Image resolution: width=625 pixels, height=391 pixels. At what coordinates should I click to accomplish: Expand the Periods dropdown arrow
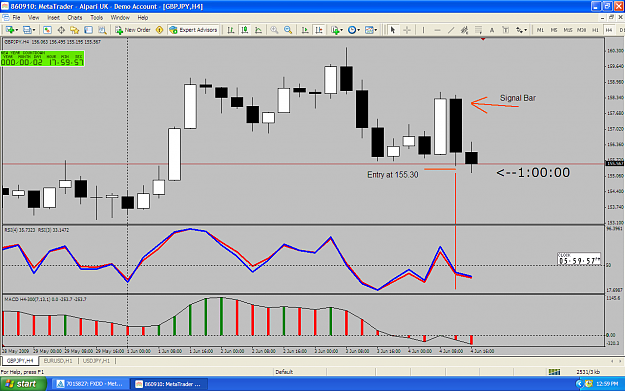point(359,30)
